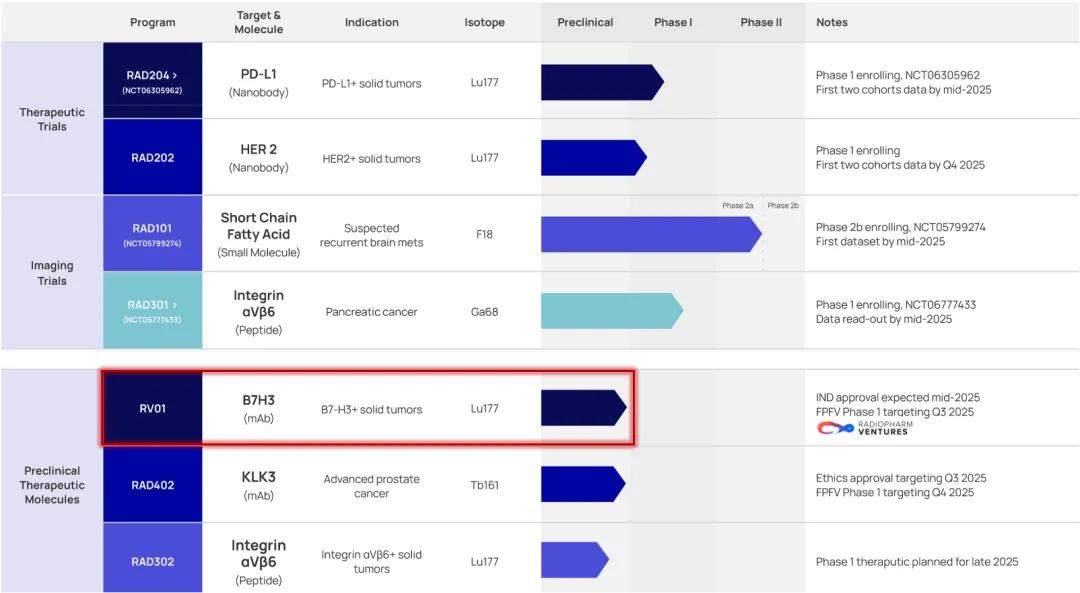This screenshot has height=593, width=1080.
Task: Click the RV01 program cell
Action: point(152,408)
